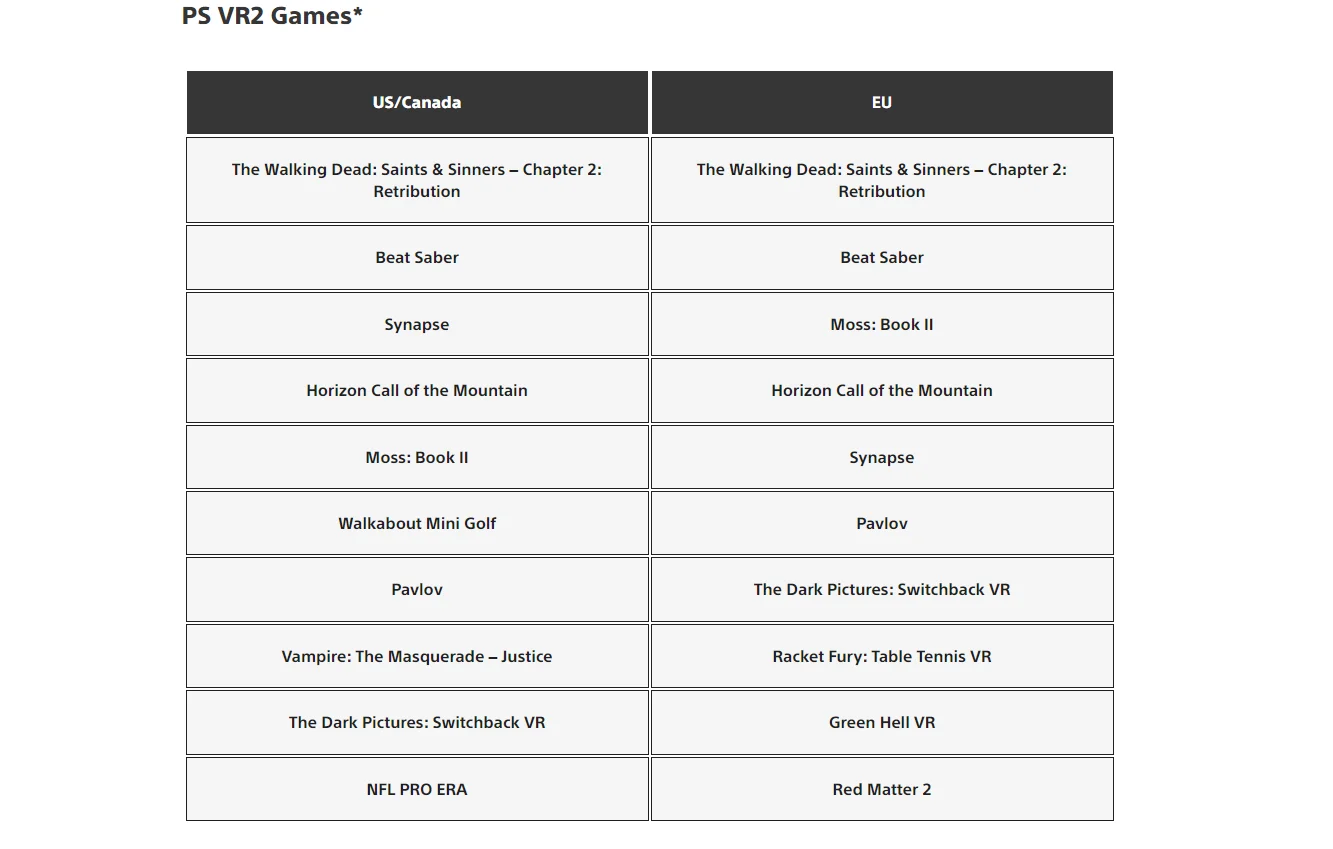Click Moss: Book II in US/Canada column
The image size is (1333, 849).
tap(417, 457)
